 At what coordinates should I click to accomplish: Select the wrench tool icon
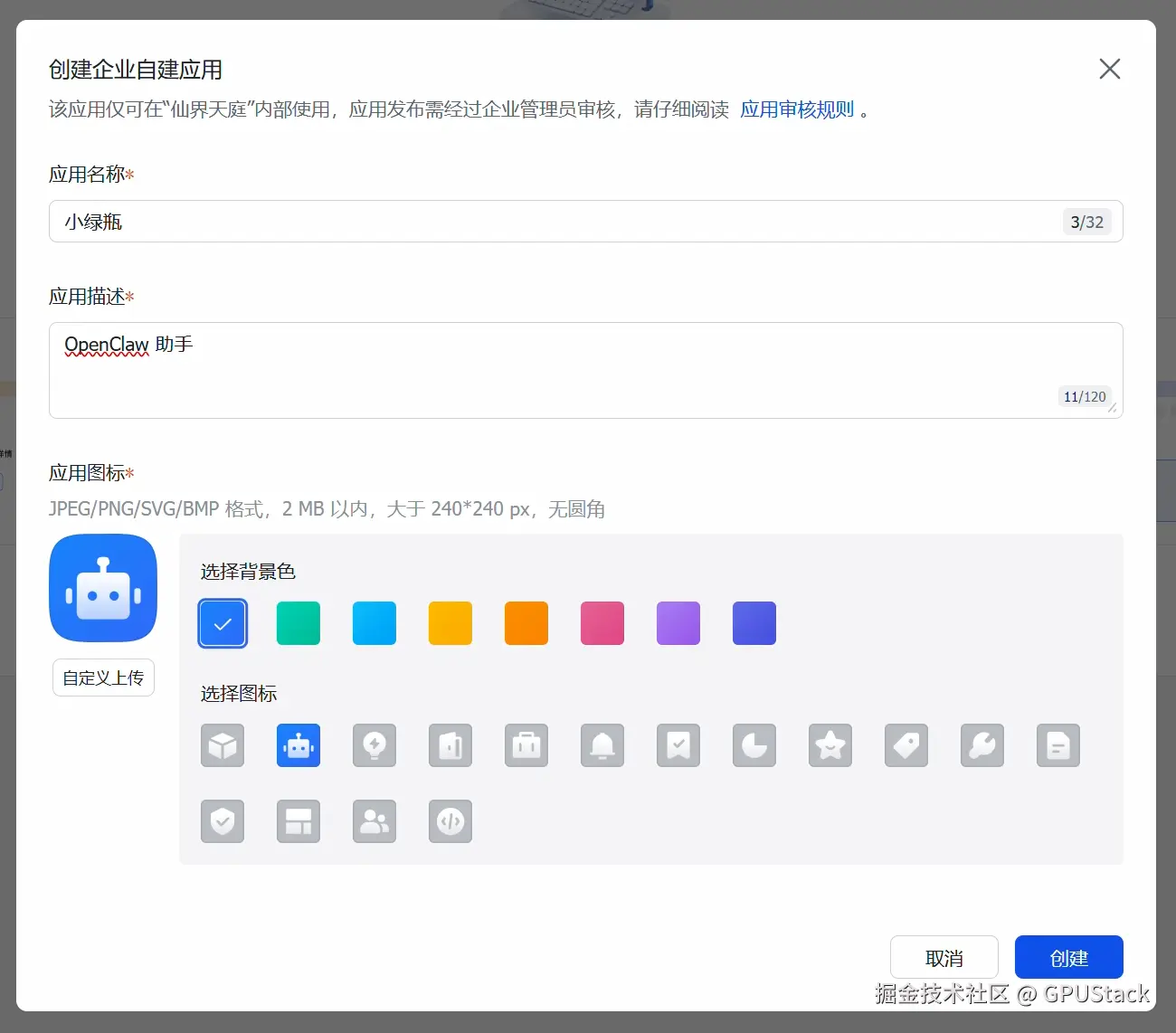click(x=982, y=745)
